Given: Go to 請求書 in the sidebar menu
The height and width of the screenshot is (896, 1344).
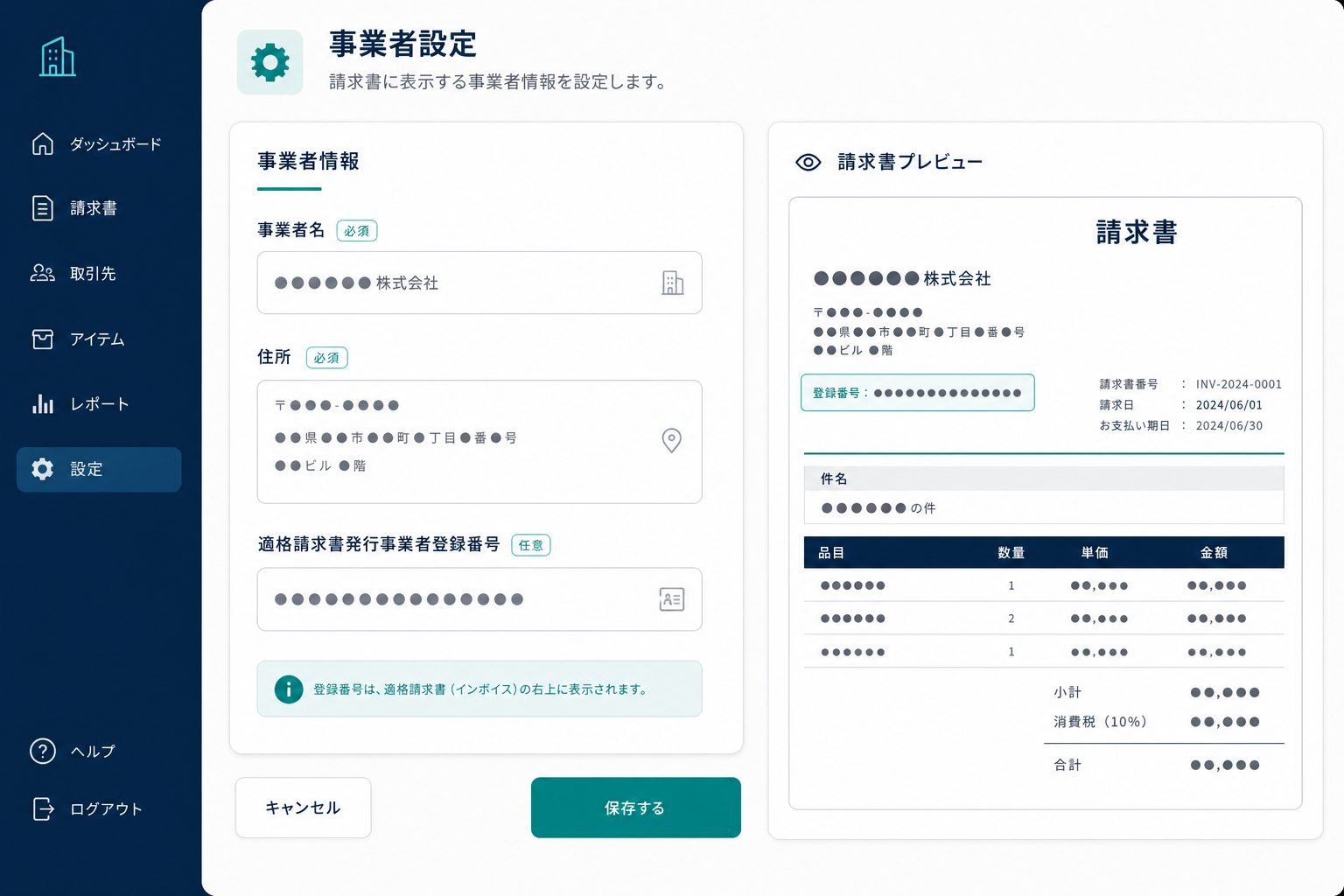Looking at the screenshot, I should click(99, 208).
